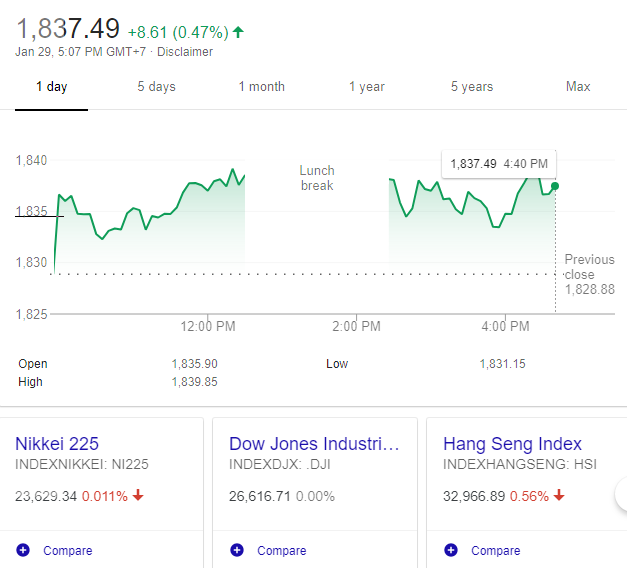
Task: Show the 1 month chart view
Action: pos(262,87)
